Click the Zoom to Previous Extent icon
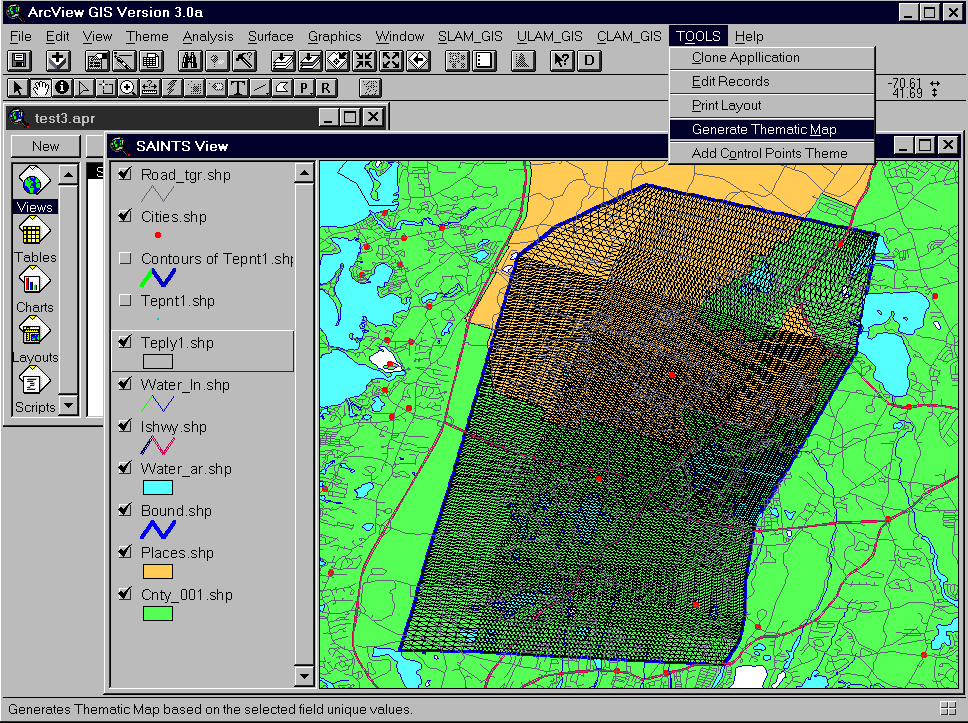 pyautogui.click(x=419, y=61)
